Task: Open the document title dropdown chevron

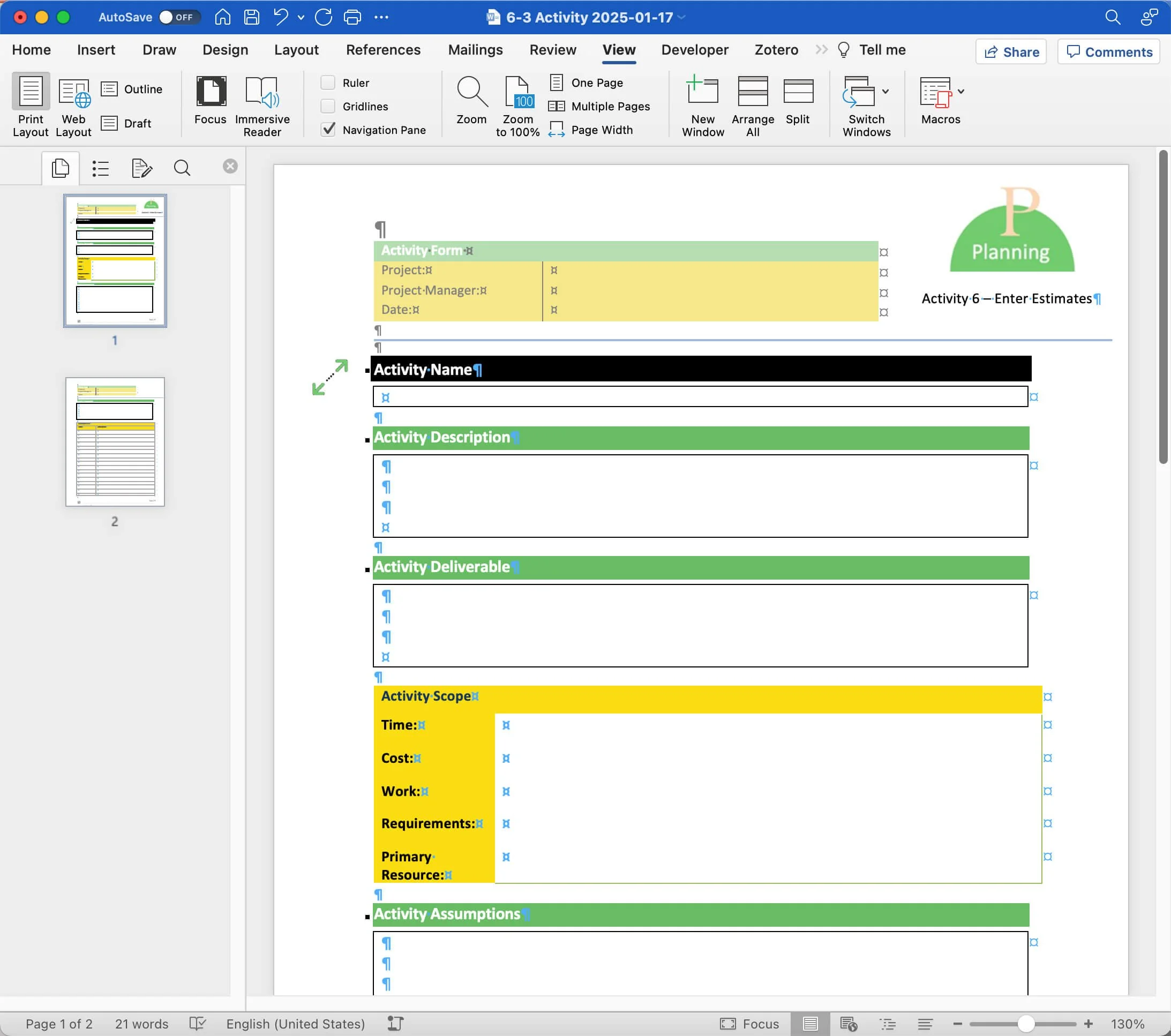Action: tap(682, 17)
